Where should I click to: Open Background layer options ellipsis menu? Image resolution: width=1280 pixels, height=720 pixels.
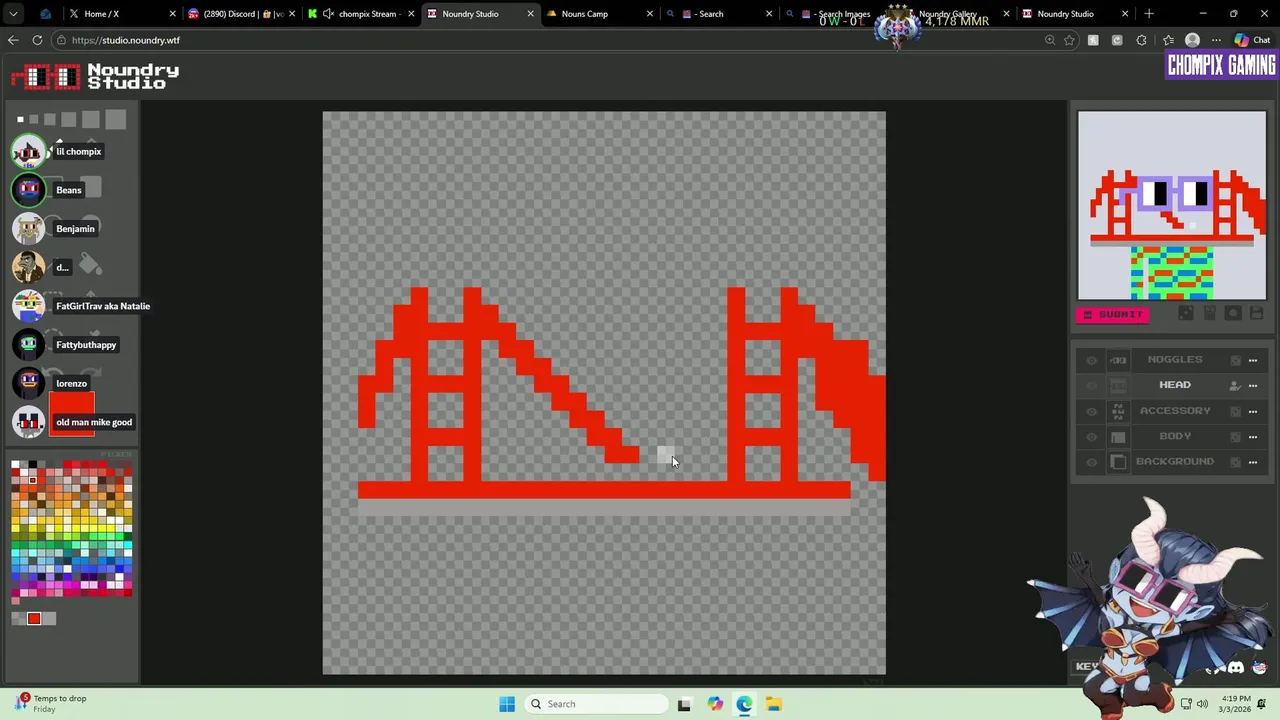pos(1253,462)
